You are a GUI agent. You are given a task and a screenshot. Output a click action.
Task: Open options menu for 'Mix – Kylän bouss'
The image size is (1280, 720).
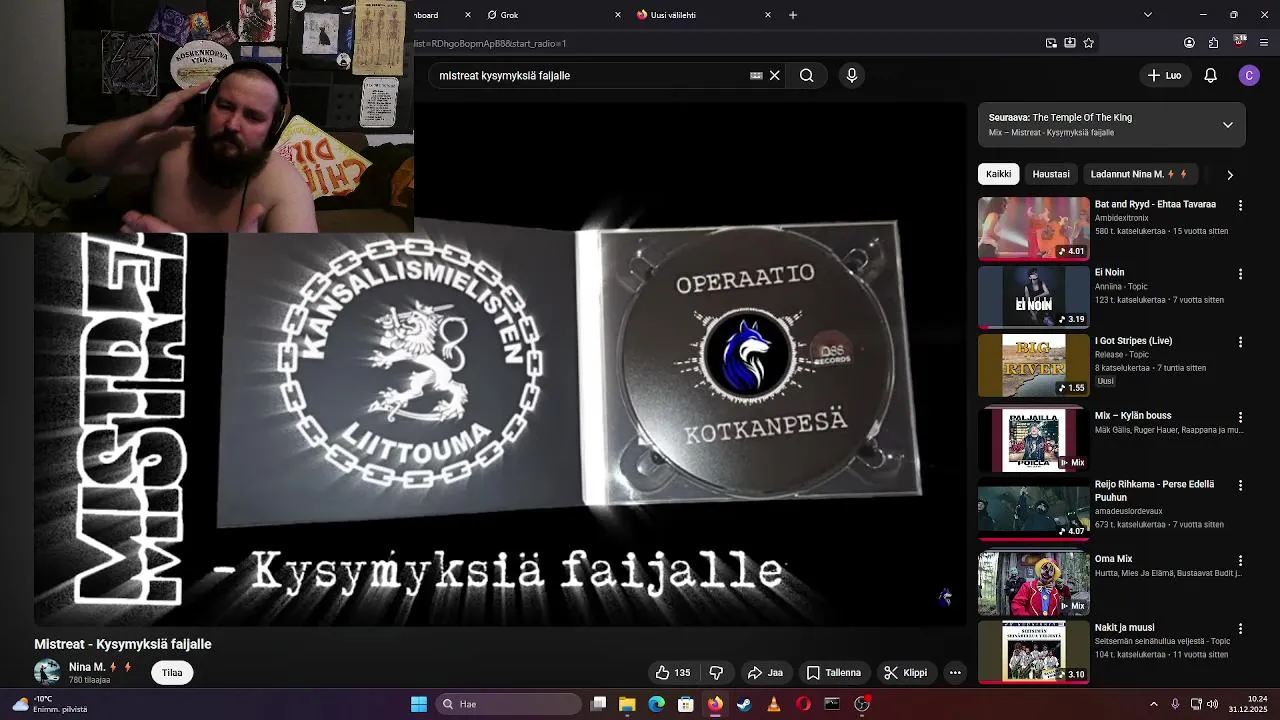(1240, 417)
